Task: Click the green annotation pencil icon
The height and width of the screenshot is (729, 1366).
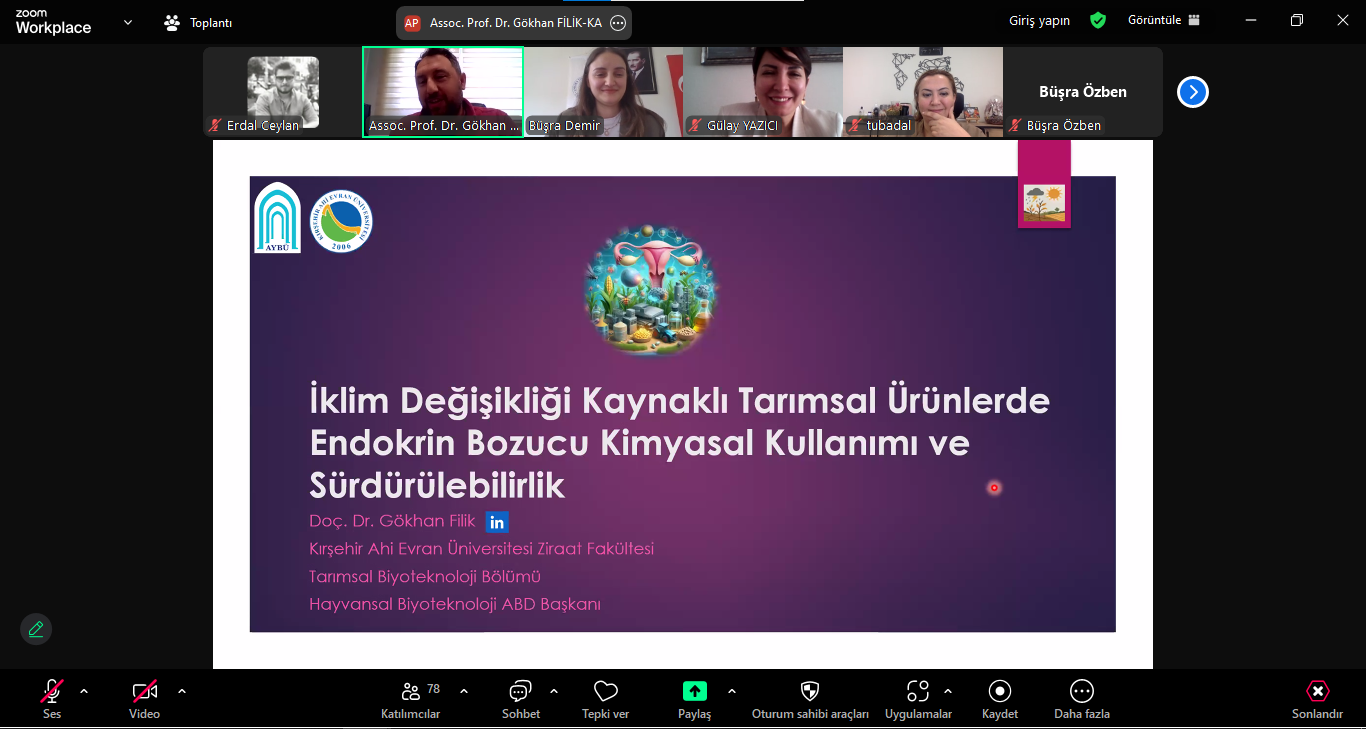Action: click(x=36, y=629)
